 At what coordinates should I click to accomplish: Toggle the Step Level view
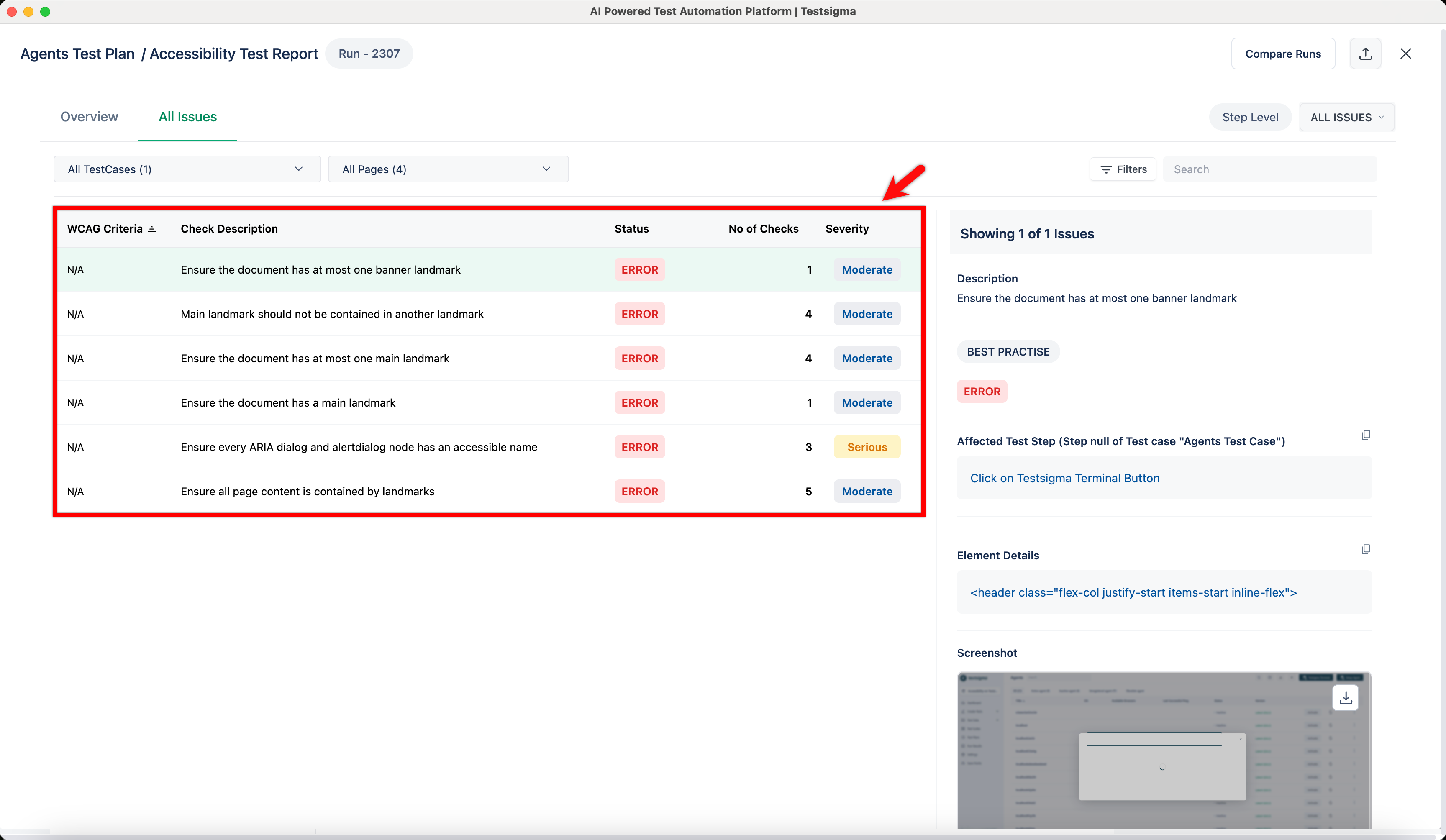coord(1250,117)
